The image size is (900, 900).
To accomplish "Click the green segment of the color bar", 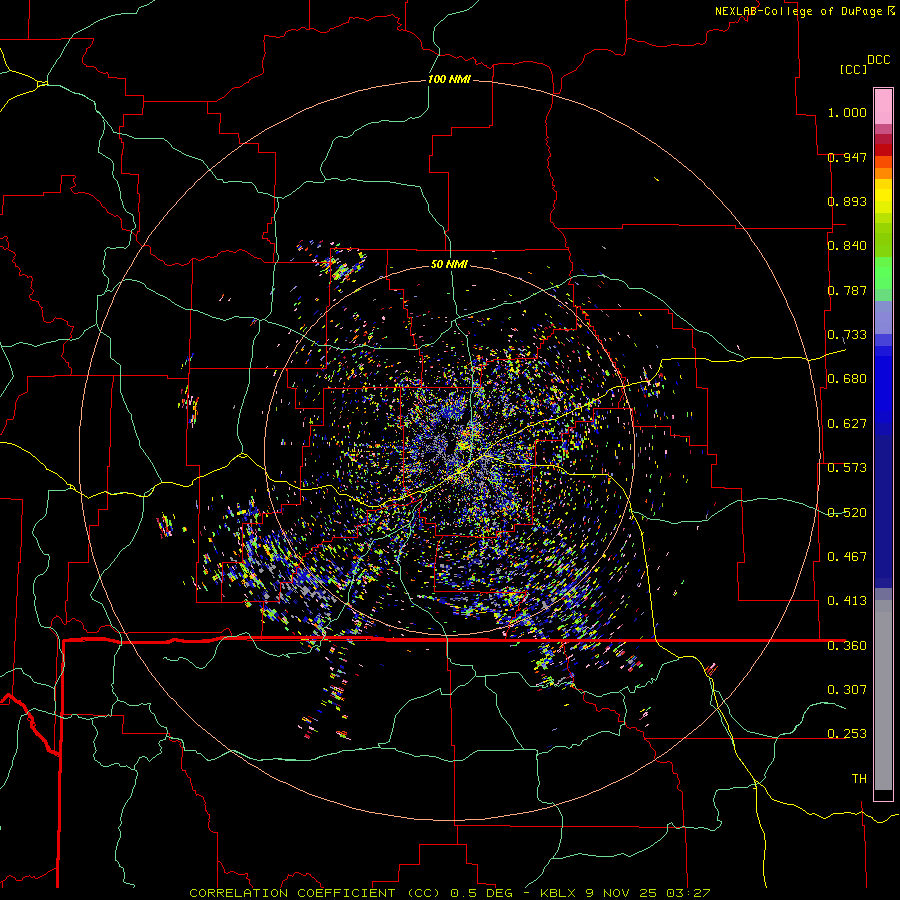I will [883, 273].
